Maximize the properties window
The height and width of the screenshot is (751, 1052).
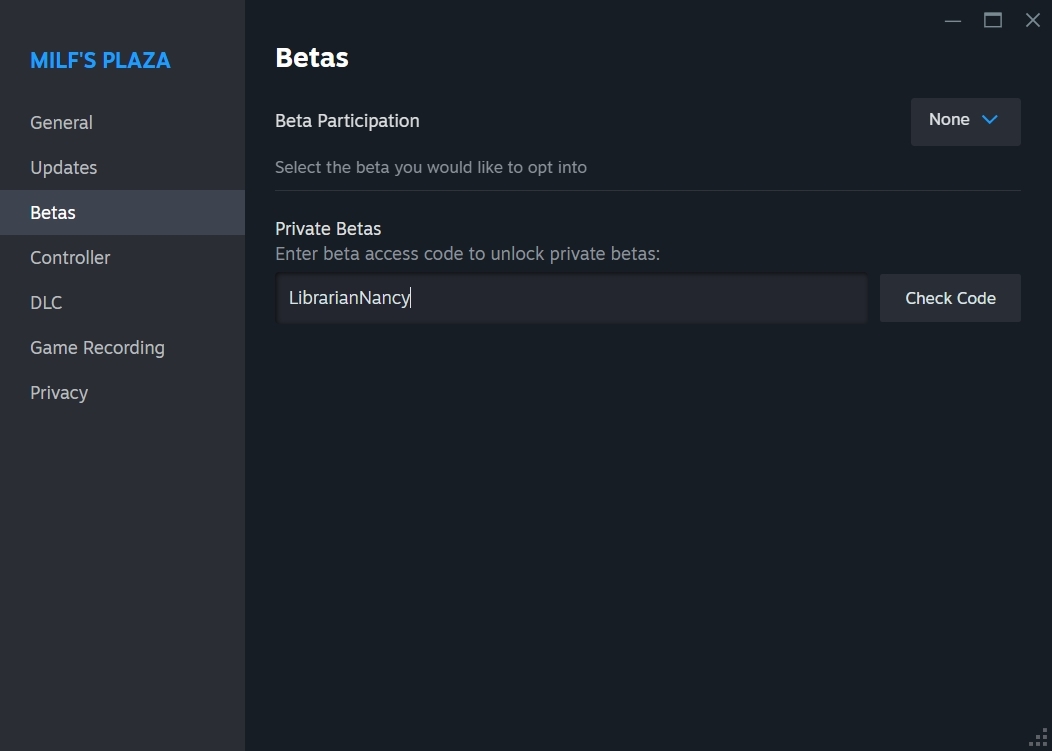point(993,20)
